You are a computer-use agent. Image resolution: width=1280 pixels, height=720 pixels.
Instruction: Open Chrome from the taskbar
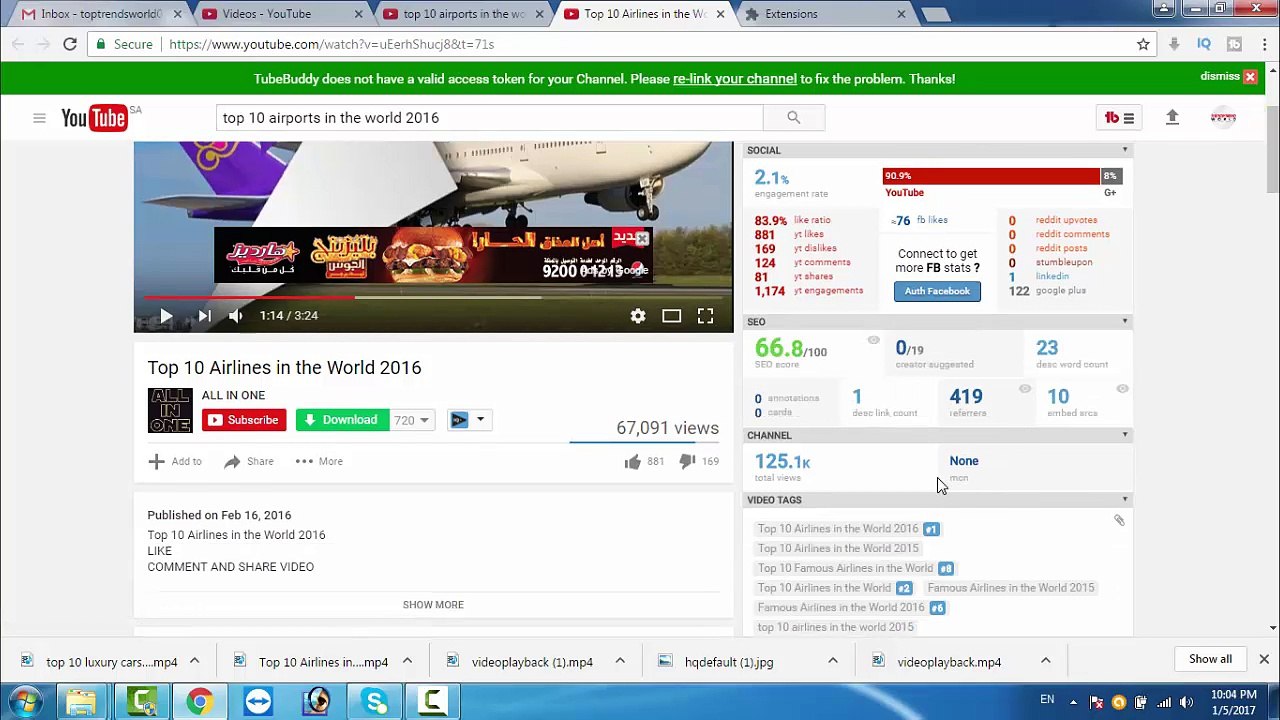(x=199, y=701)
